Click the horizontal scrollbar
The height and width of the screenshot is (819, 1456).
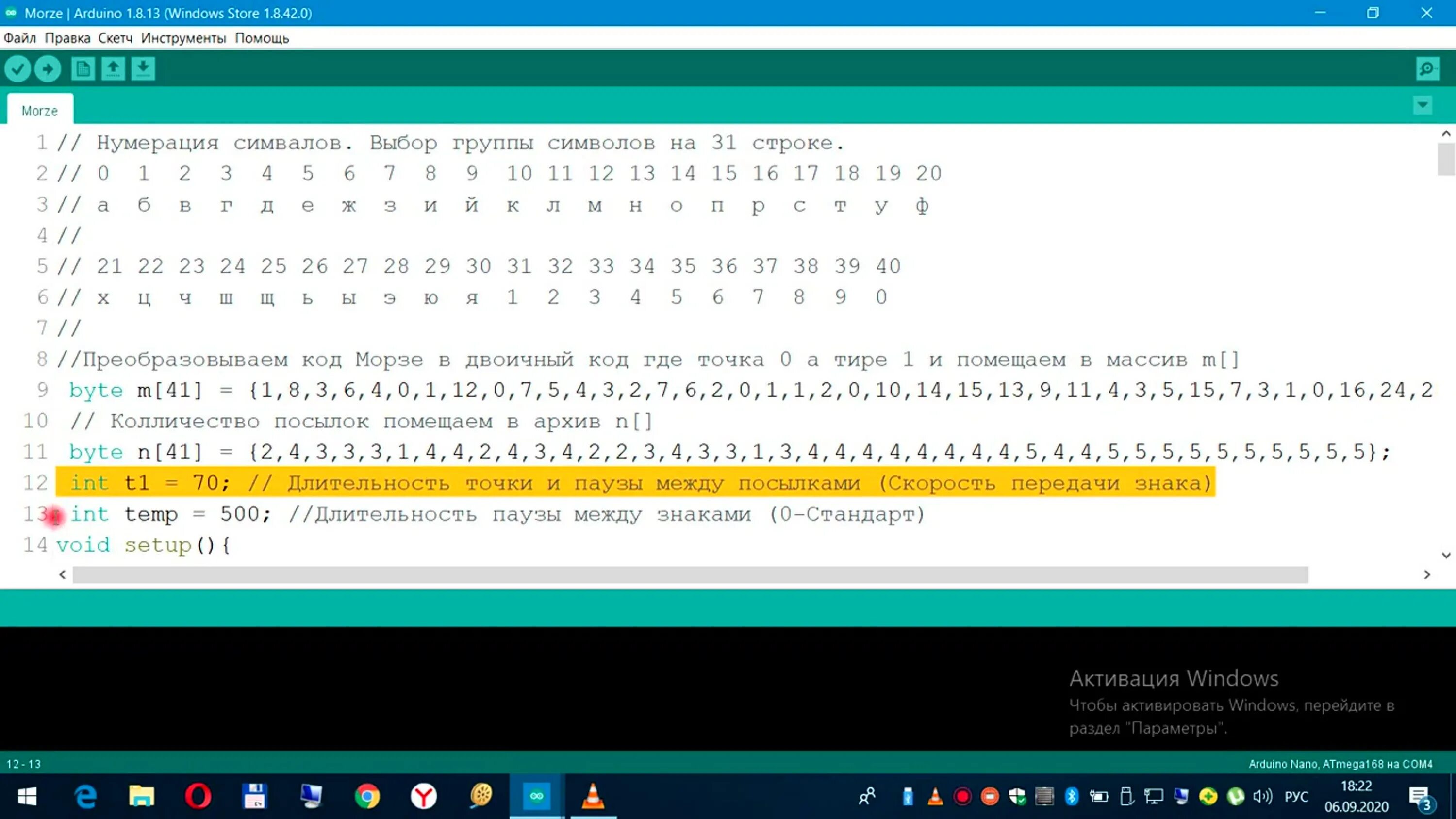(x=690, y=574)
